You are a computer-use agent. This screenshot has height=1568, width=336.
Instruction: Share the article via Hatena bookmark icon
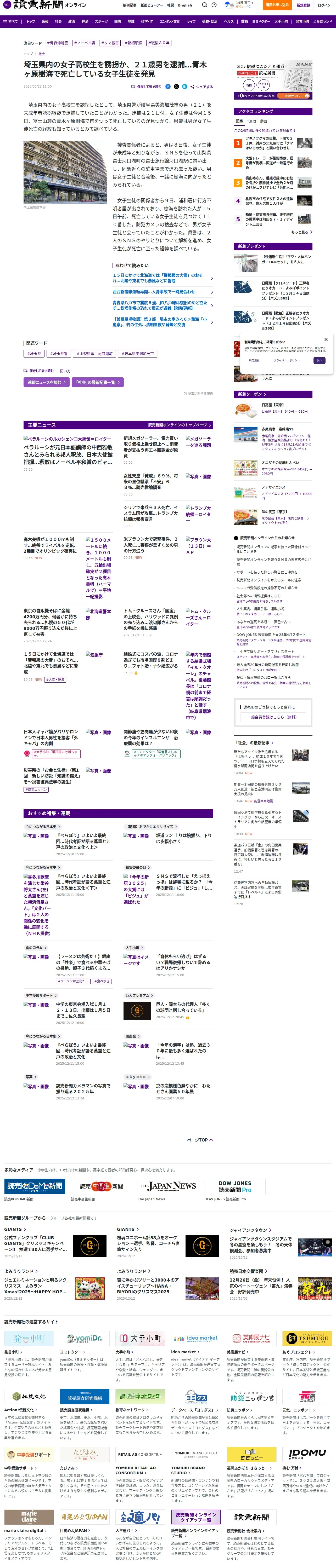(185, 87)
